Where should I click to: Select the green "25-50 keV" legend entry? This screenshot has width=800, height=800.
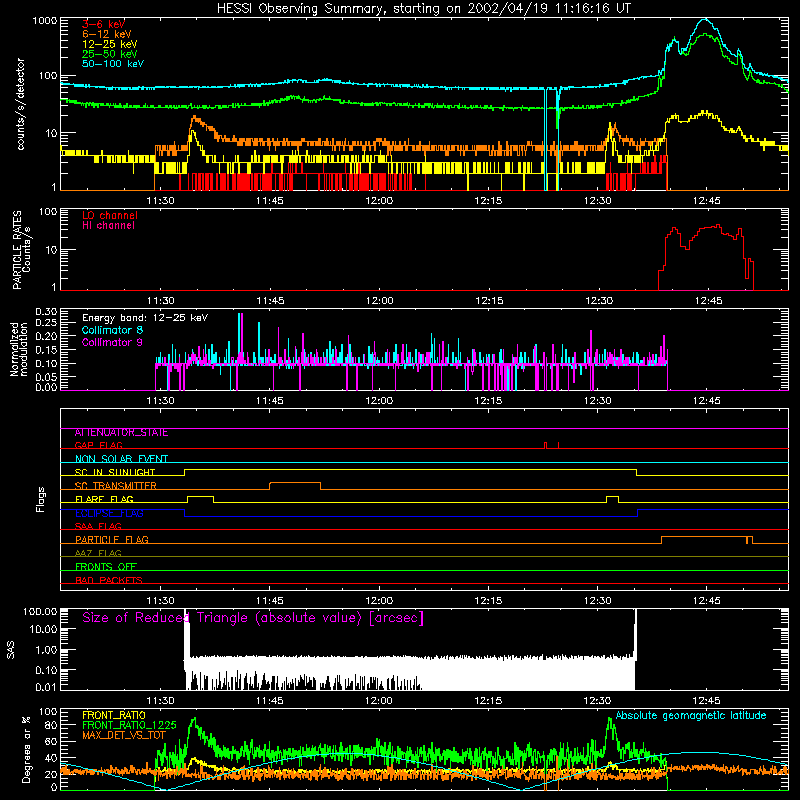click(110, 54)
